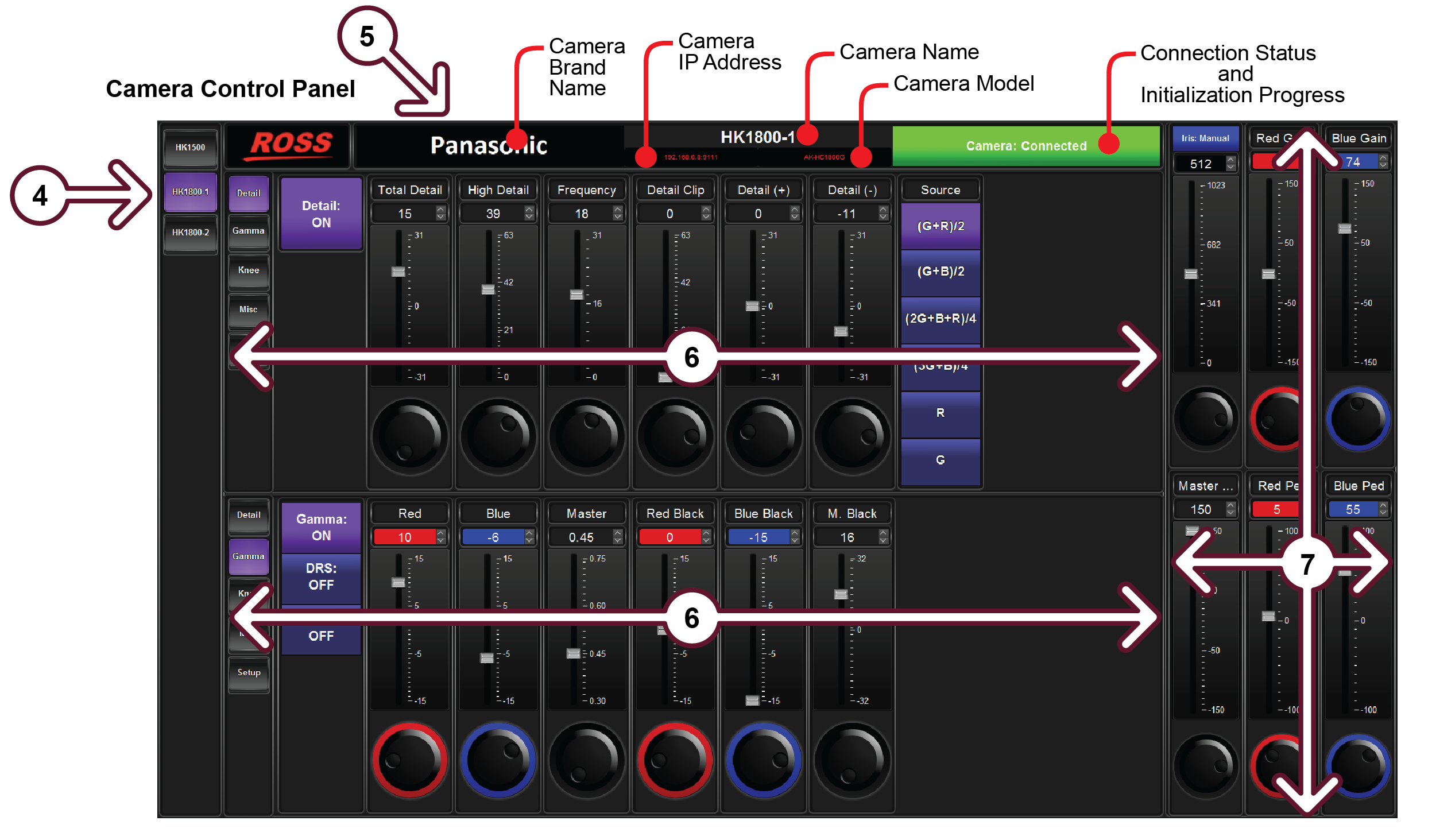This screenshot has height=840, width=1432.
Task: Click the Total Detail rotary knob
Action: coord(409,437)
